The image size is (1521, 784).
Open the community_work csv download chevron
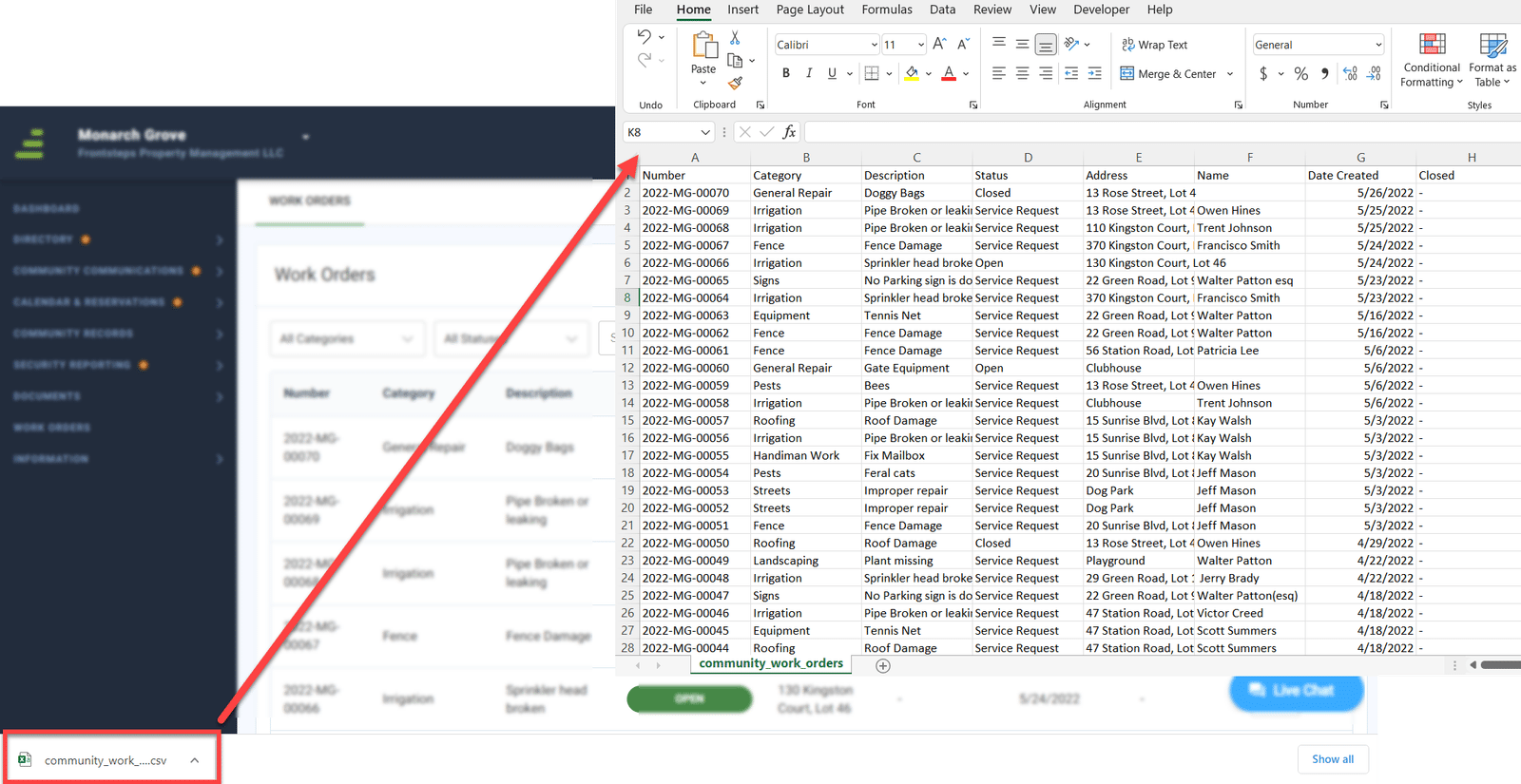pyautogui.click(x=194, y=760)
